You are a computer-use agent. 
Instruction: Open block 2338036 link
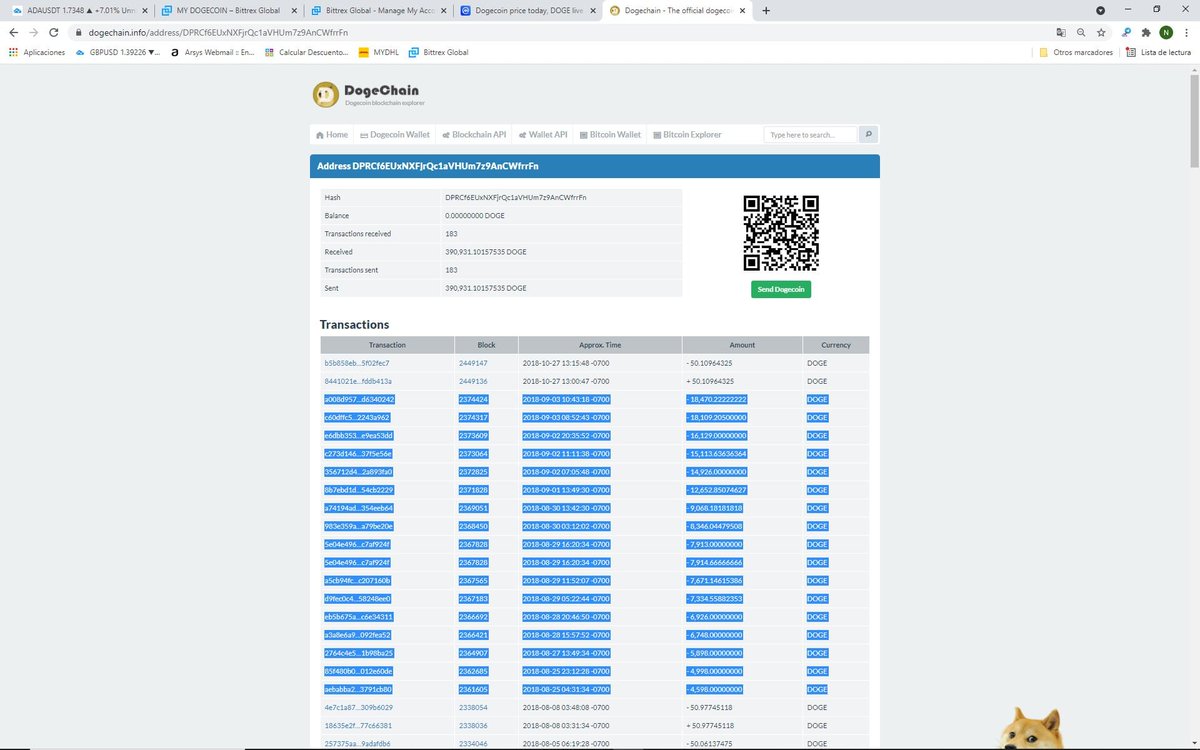tap(473, 725)
